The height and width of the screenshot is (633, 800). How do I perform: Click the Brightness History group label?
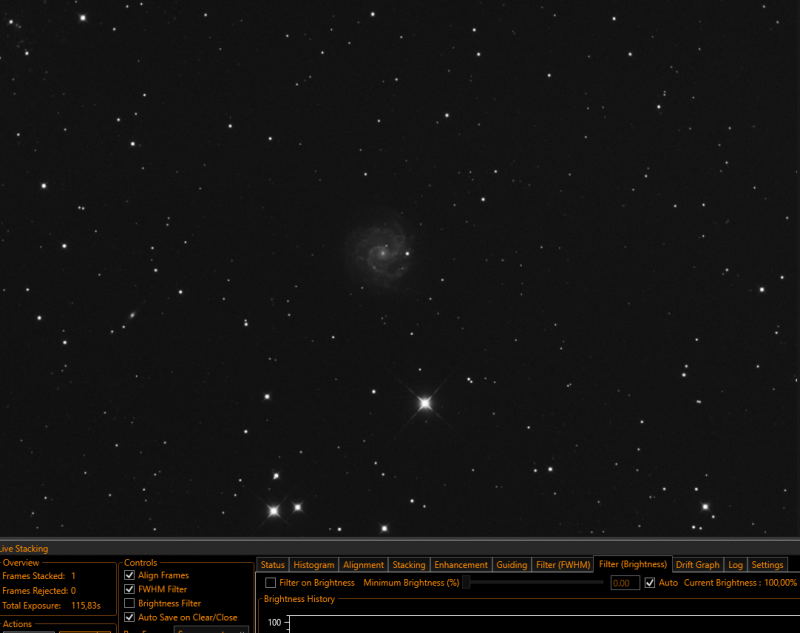(299, 599)
